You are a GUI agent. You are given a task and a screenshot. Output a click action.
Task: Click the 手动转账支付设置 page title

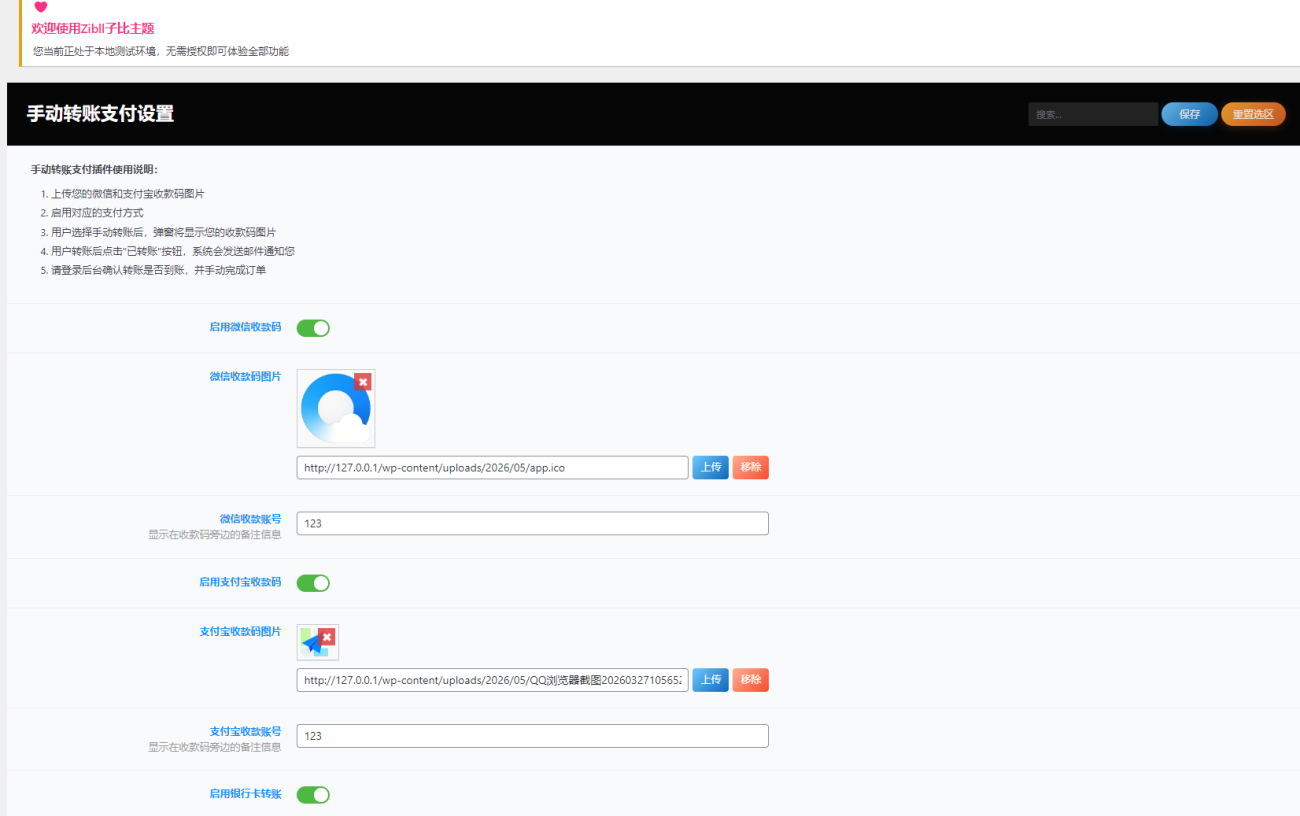point(100,114)
